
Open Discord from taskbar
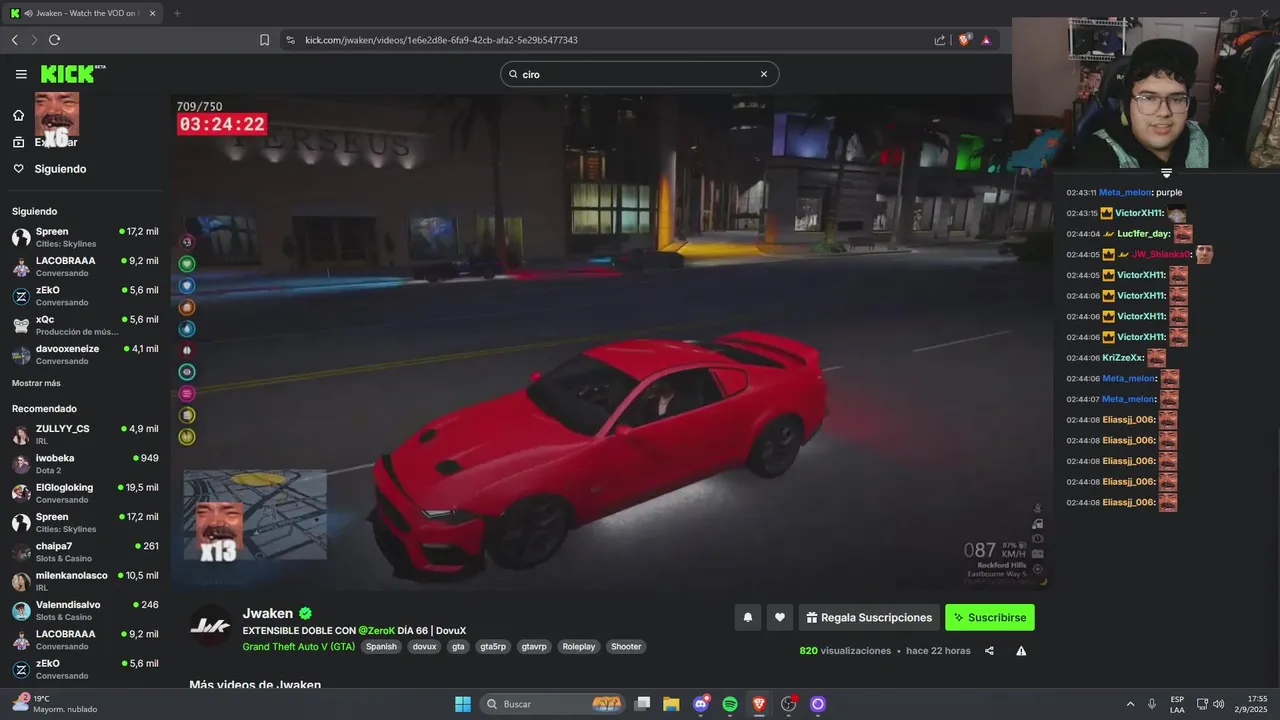[x=701, y=704]
